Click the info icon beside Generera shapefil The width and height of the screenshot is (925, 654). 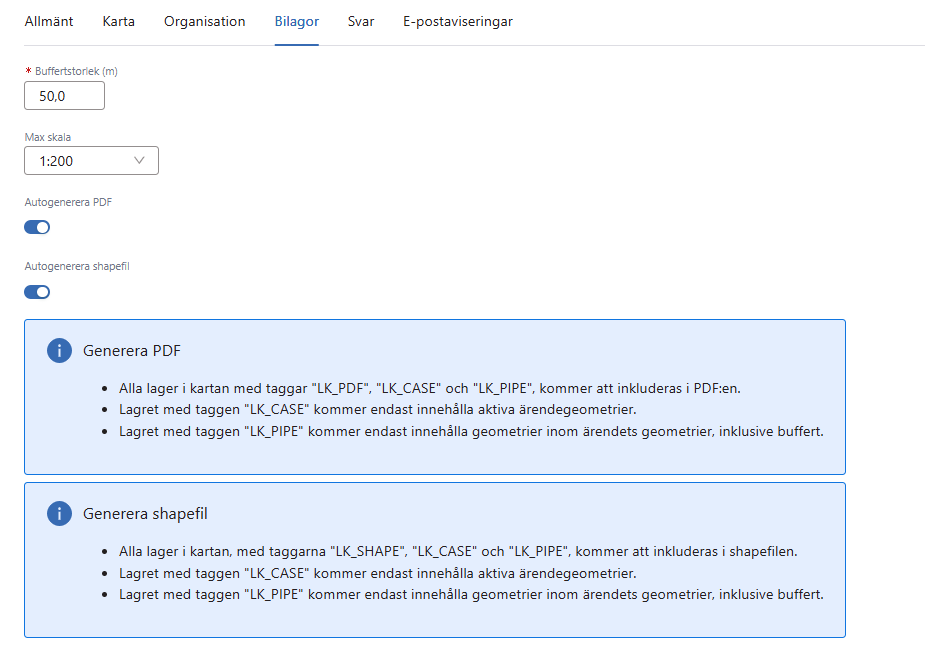tap(59, 514)
